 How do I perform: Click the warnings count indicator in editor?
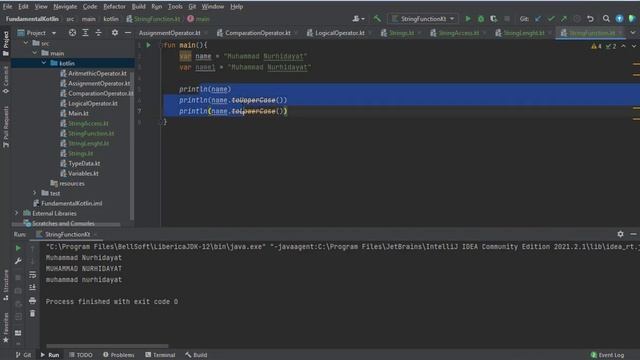tap(596, 46)
